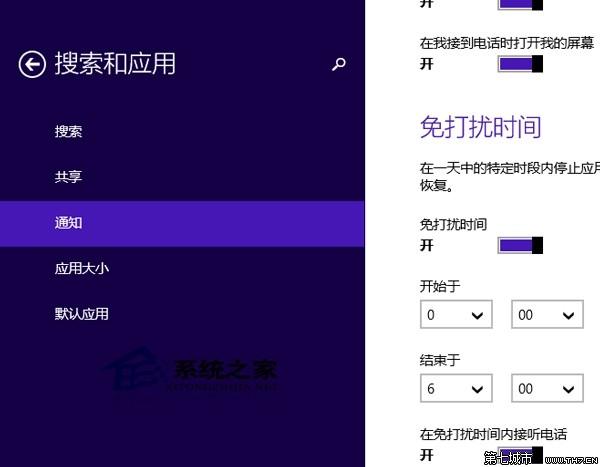The width and height of the screenshot is (600, 467).
Task: Toggle 在免打扰时间内接听电话 switch
Action: point(520,455)
